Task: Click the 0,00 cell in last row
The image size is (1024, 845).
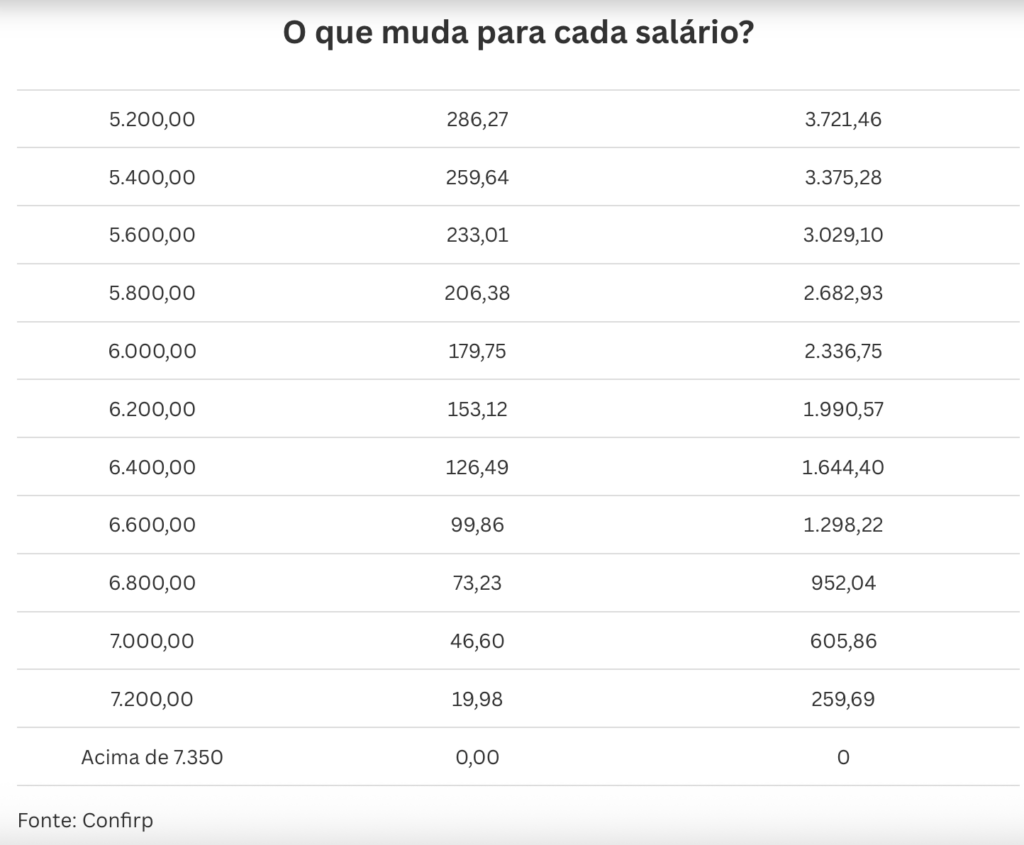Action: (x=477, y=758)
